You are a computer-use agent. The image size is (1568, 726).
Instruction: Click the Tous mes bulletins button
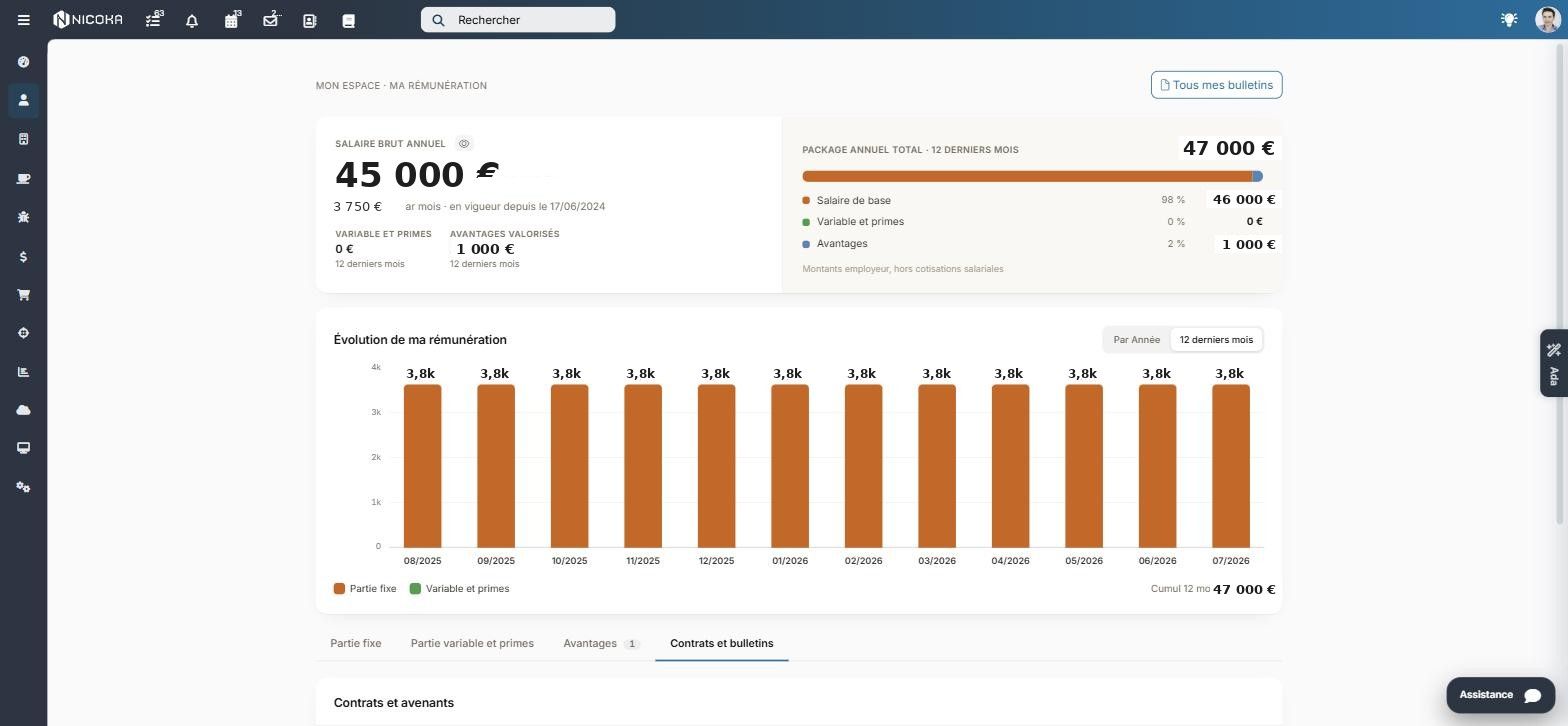click(x=1216, y=85)
